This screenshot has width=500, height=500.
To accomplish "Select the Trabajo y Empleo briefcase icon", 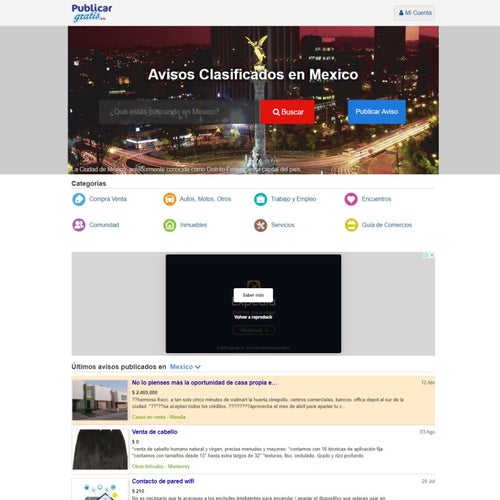I will (x=260, y=199).
